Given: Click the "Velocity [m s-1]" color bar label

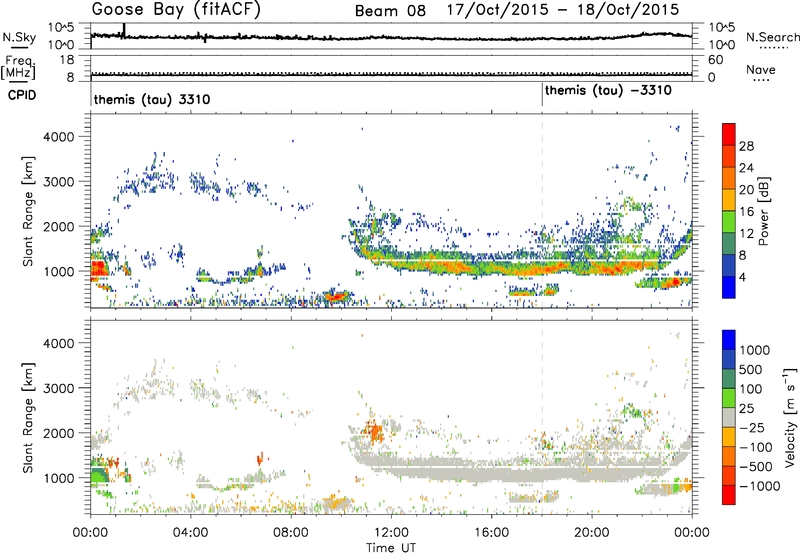Looking at the screenshot, I should [790, 417].
